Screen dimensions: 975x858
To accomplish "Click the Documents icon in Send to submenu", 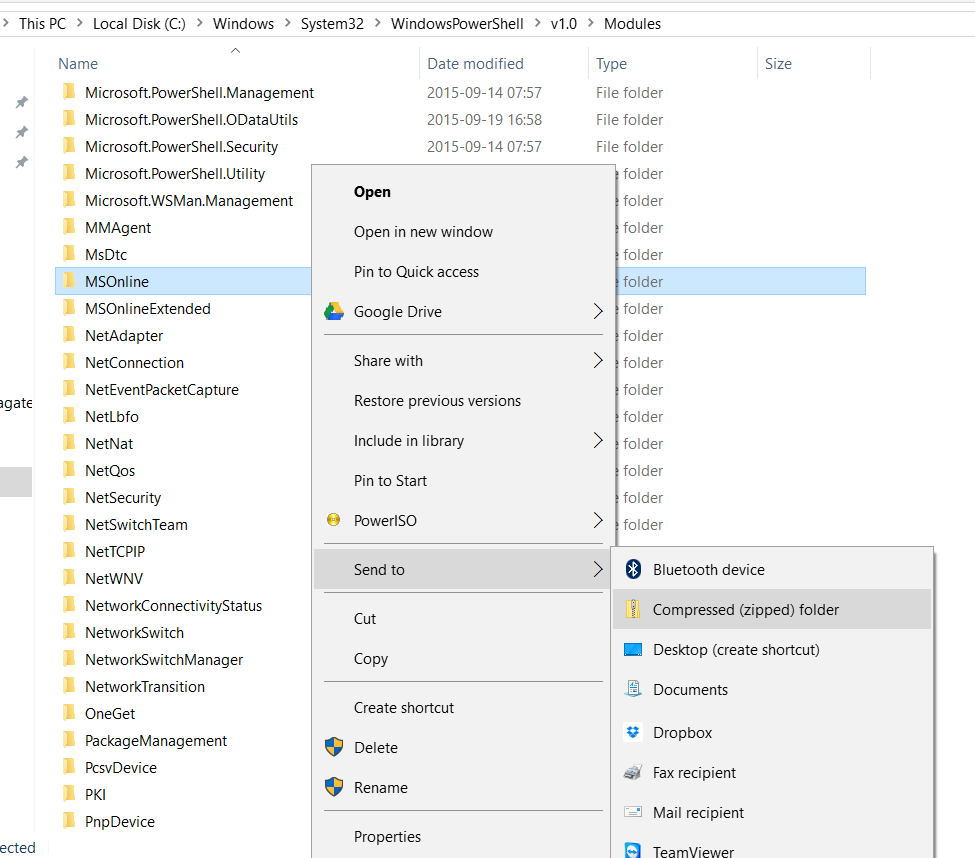I will (633, 689).
